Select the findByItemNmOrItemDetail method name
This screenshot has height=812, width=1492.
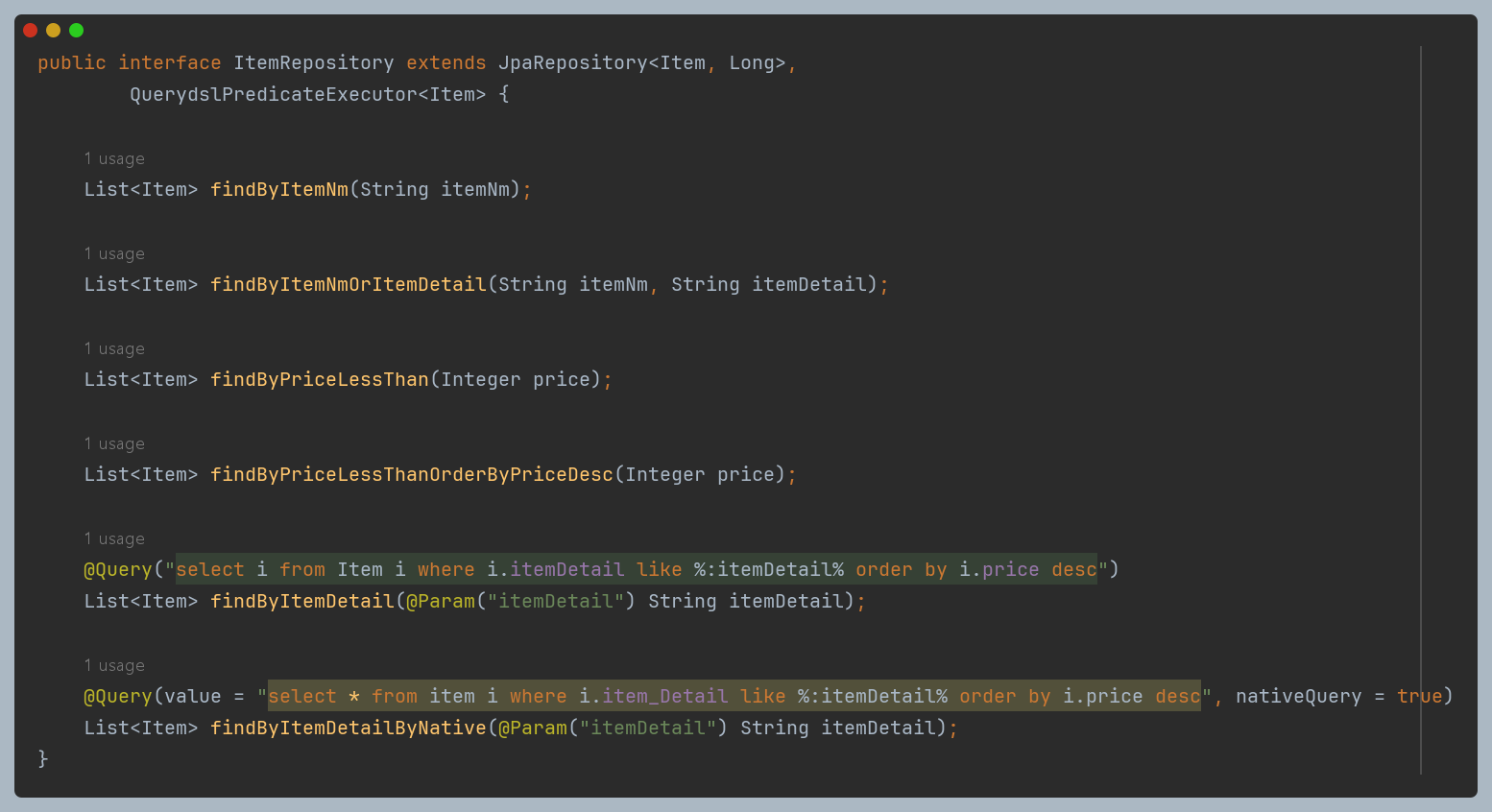[x=349, y=284]
